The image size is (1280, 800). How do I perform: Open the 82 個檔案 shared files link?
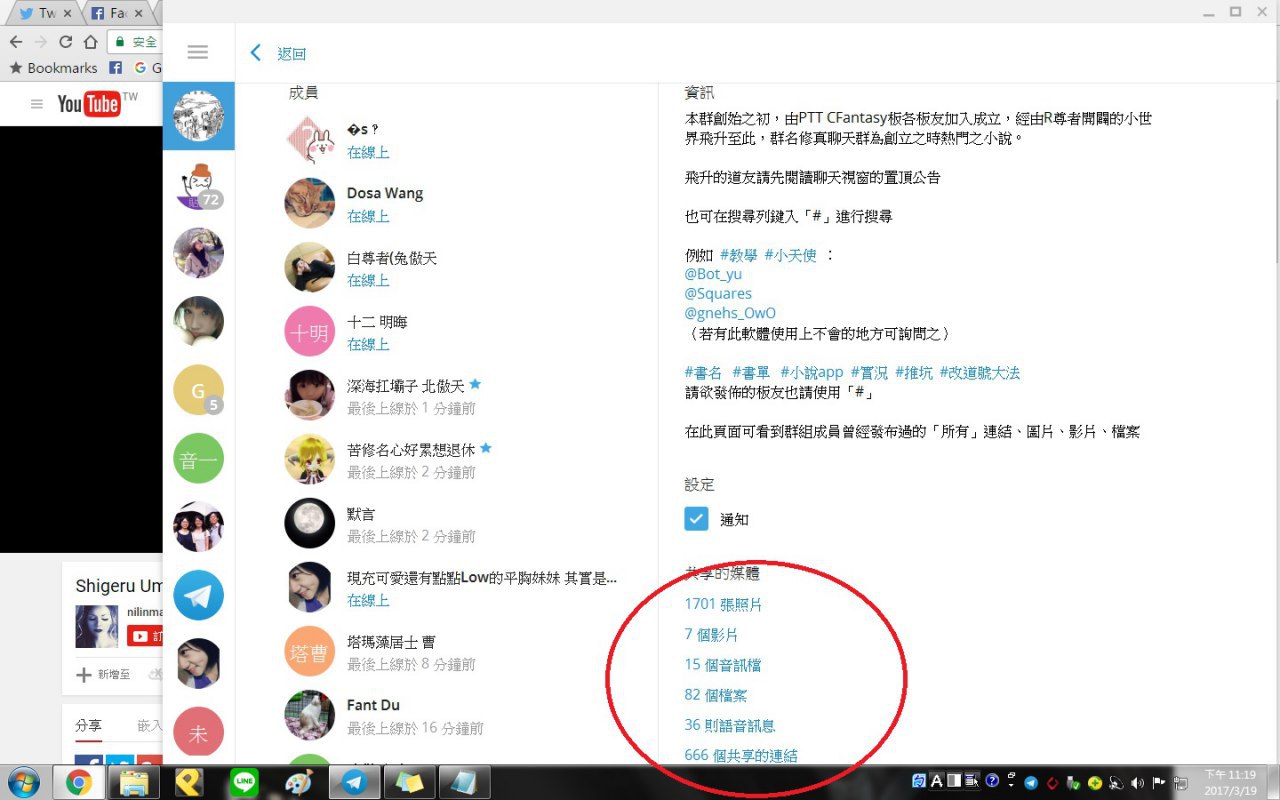coord(715,695)
